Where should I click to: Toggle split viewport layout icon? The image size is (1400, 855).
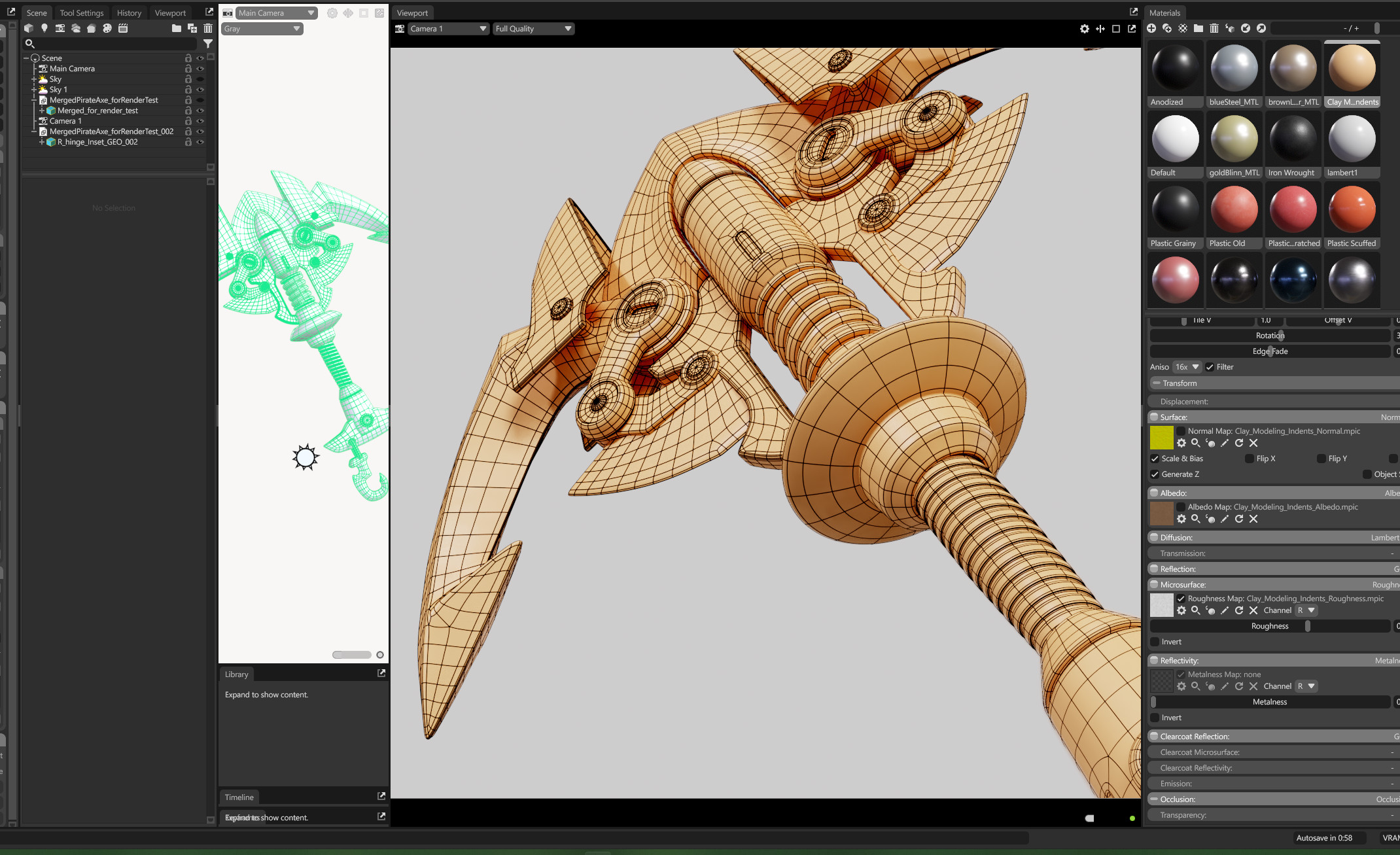point(1100,29)
